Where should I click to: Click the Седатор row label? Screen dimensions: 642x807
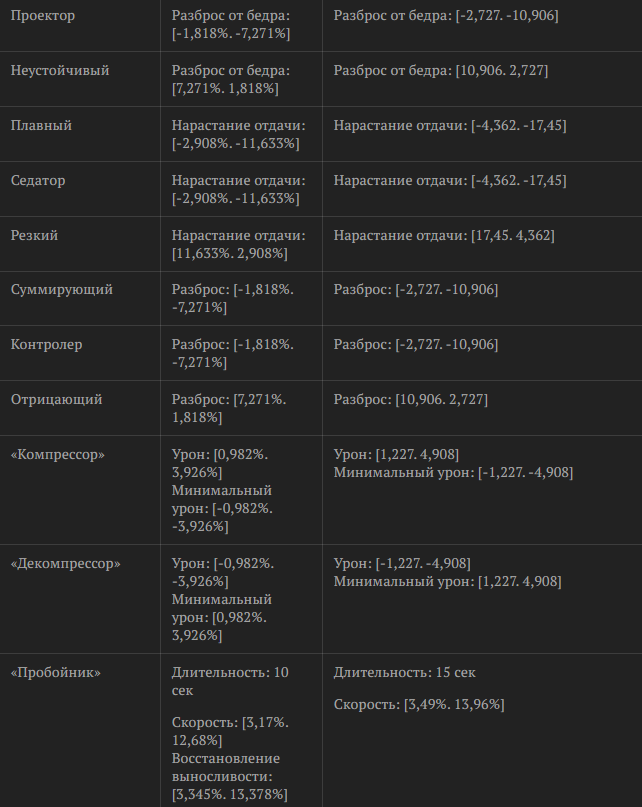tap(38, 181)
